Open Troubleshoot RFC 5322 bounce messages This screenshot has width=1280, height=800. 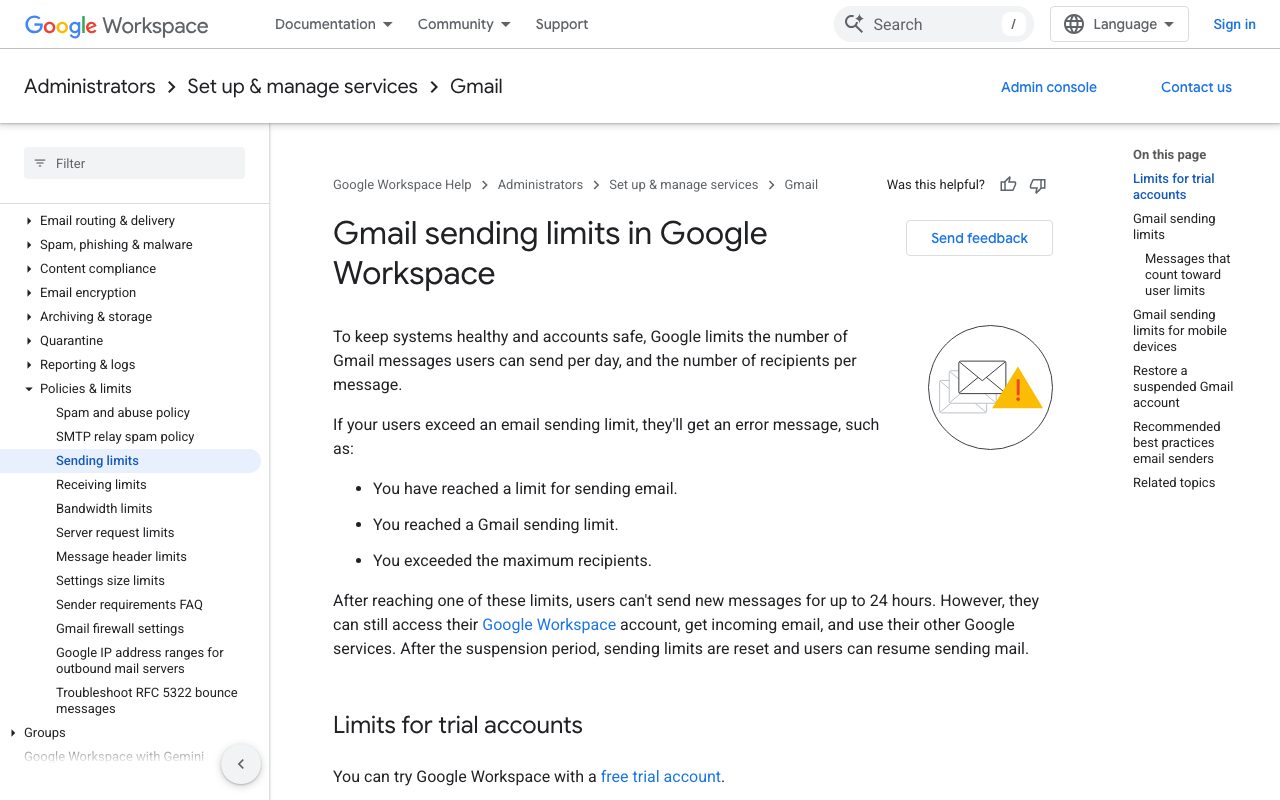click(x=147, y=701)
